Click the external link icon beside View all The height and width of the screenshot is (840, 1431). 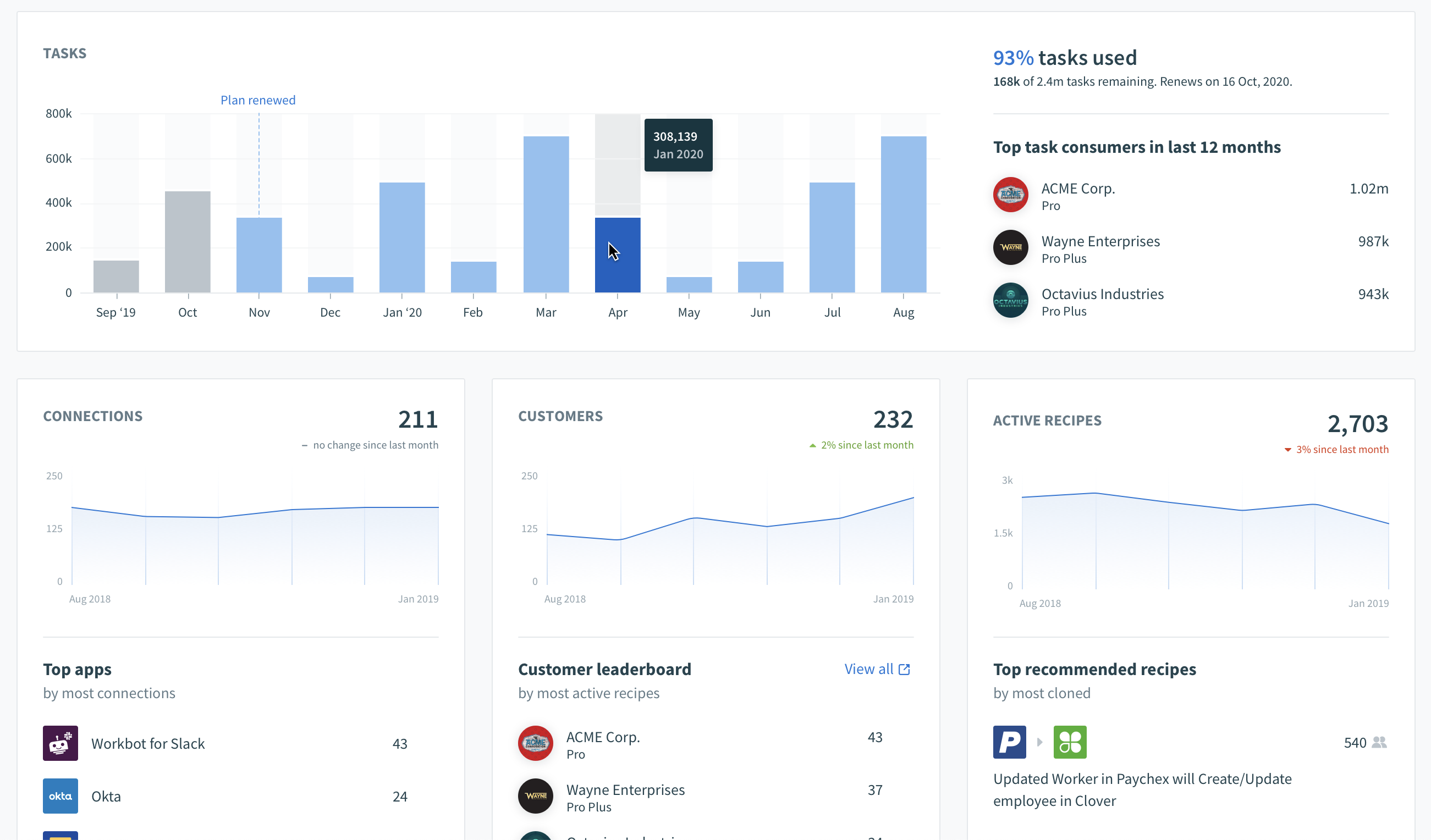pos(904,669)
